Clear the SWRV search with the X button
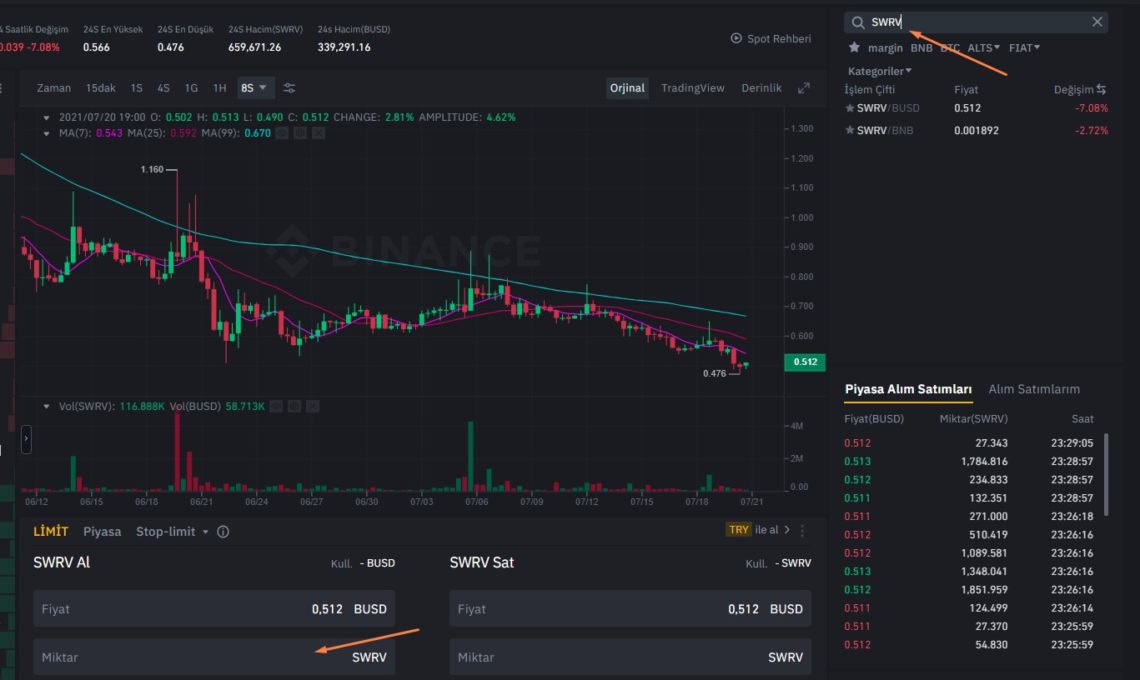This screenshot has height=680, width=1140. 1096,21
